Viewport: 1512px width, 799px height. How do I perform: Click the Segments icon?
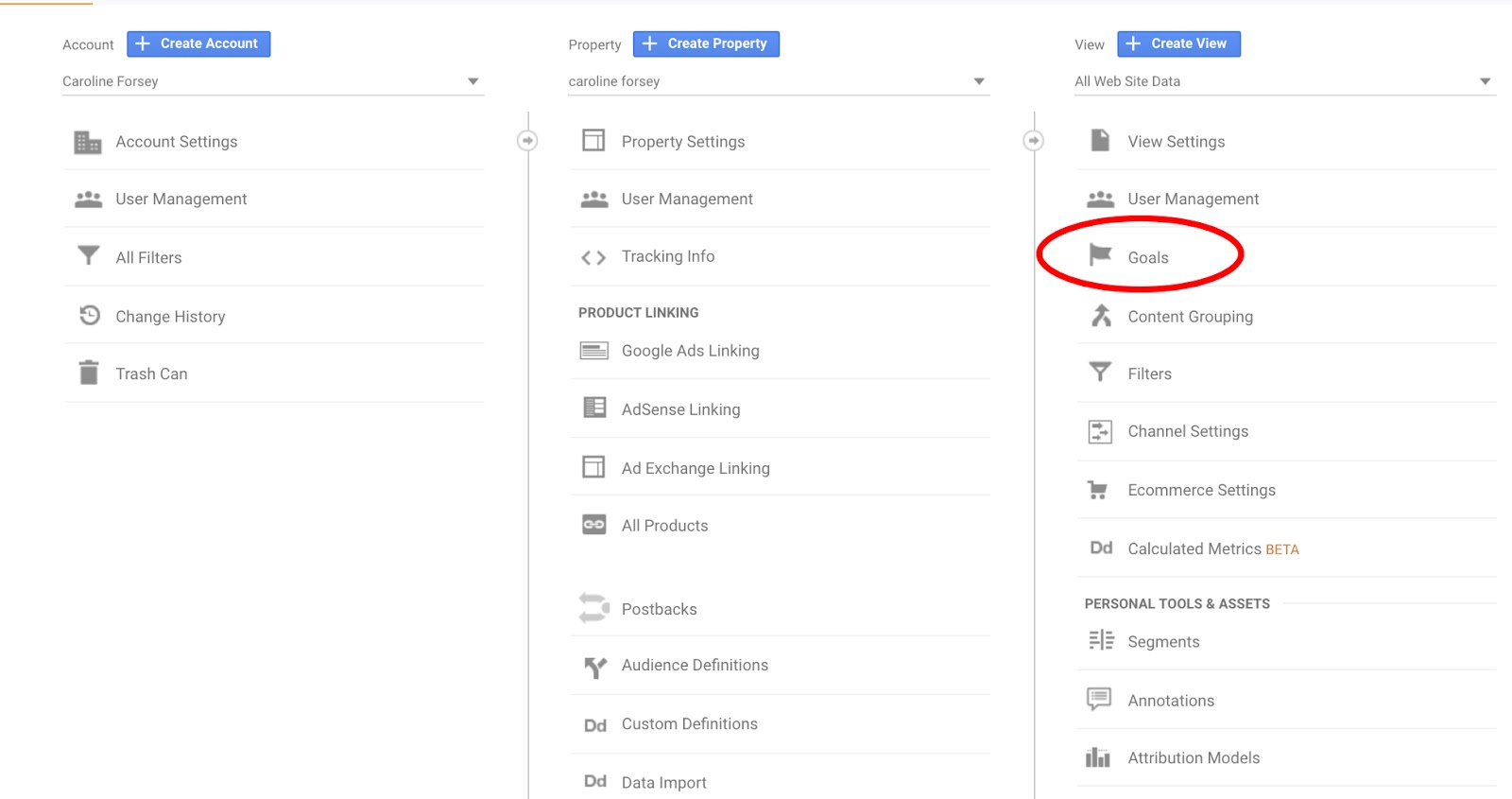point(1100,641)
